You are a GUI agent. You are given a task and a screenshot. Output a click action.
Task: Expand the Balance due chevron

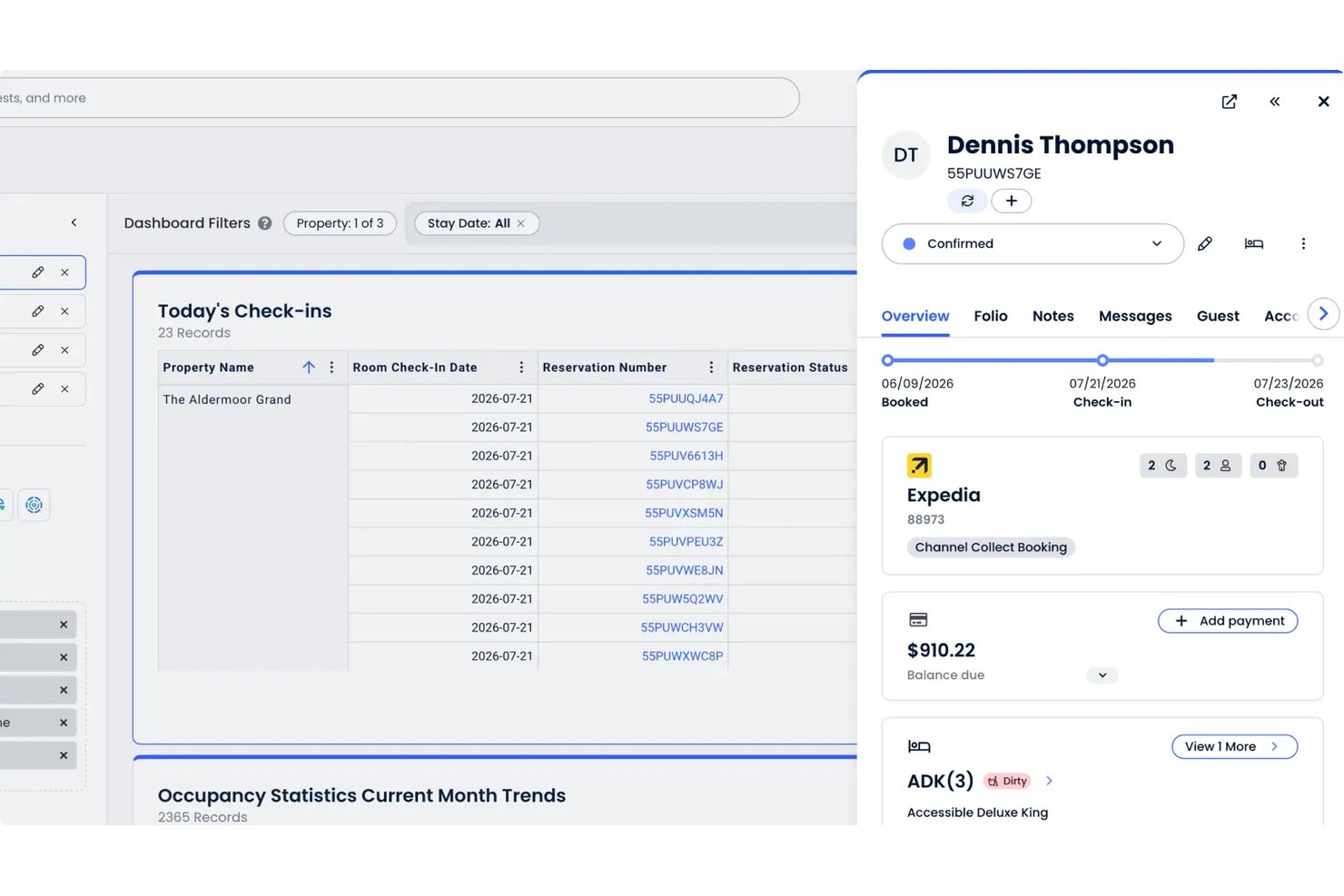tap(1102, 675)
